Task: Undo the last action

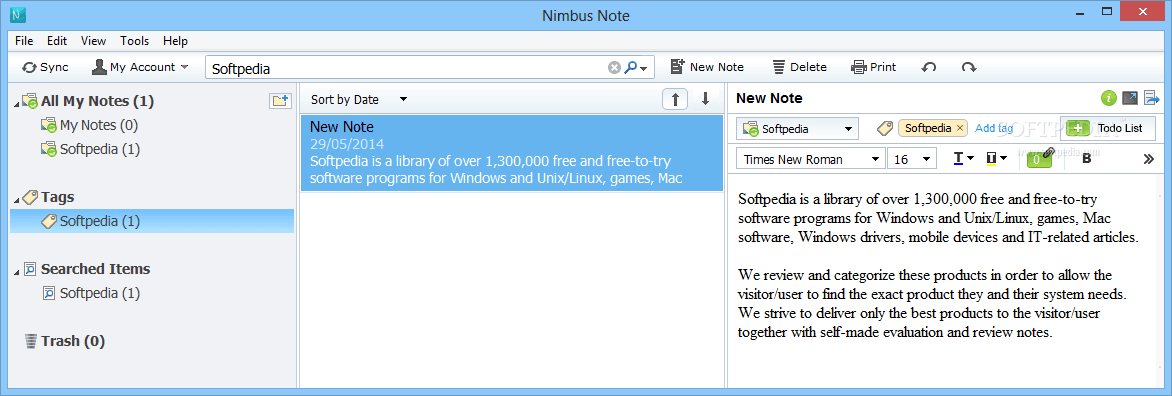Action: (929, 67)
